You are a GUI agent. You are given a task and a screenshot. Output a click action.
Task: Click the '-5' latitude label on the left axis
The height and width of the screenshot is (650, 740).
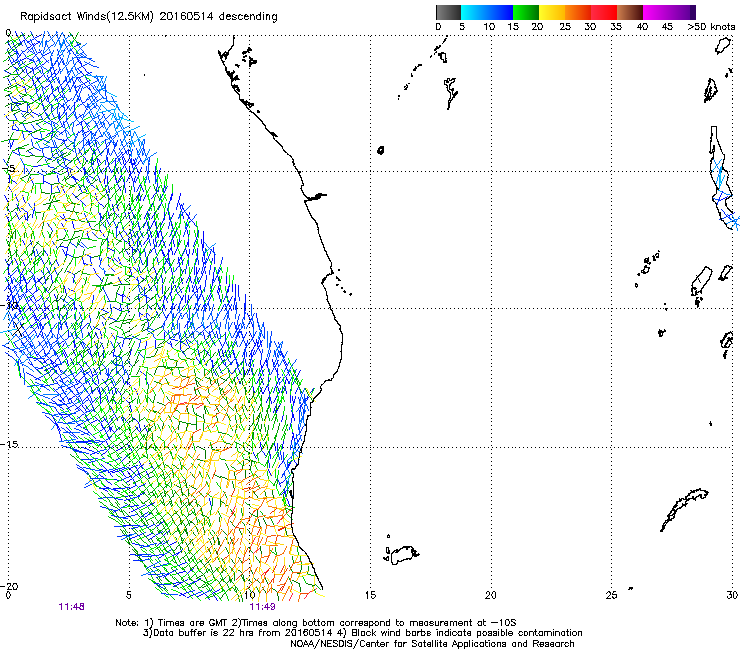9,169
